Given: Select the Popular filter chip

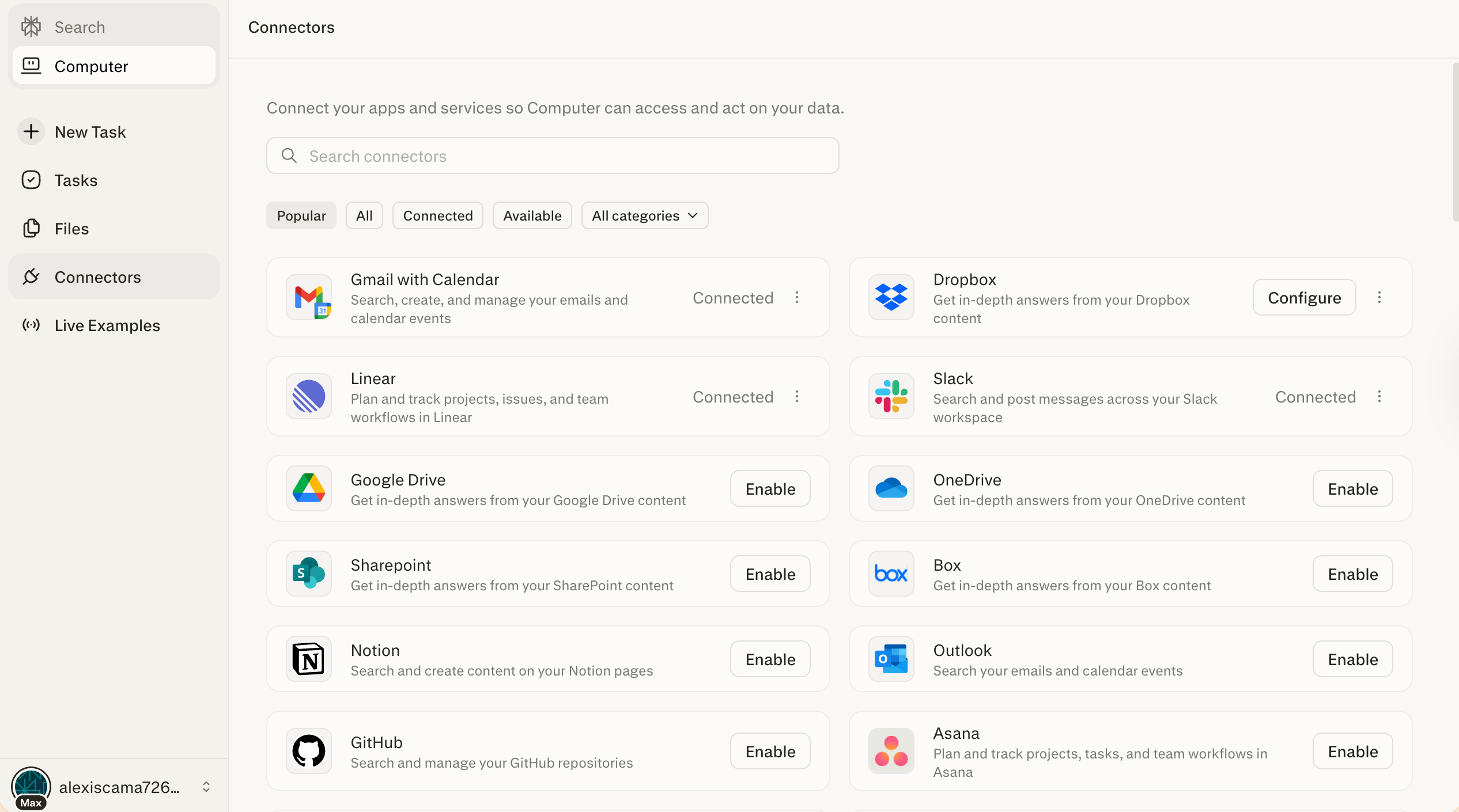Looking at the screenshot, I should point(301,215).
